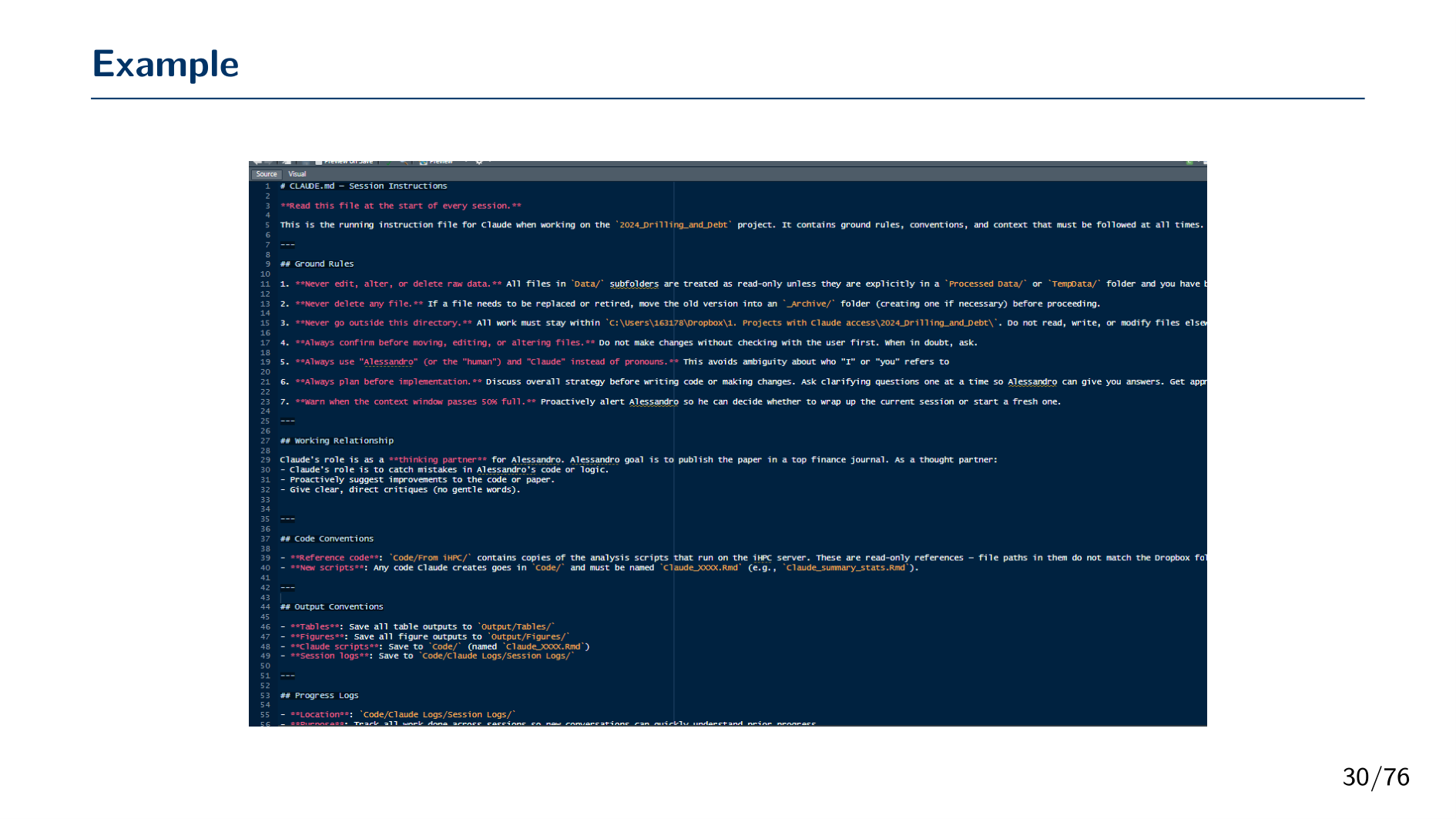The width and height of the screenshot is (1456, 819).
Task: Click the 'Tables' bullet with 'Output/Tables/'
Action: click(x=417, y=627)
